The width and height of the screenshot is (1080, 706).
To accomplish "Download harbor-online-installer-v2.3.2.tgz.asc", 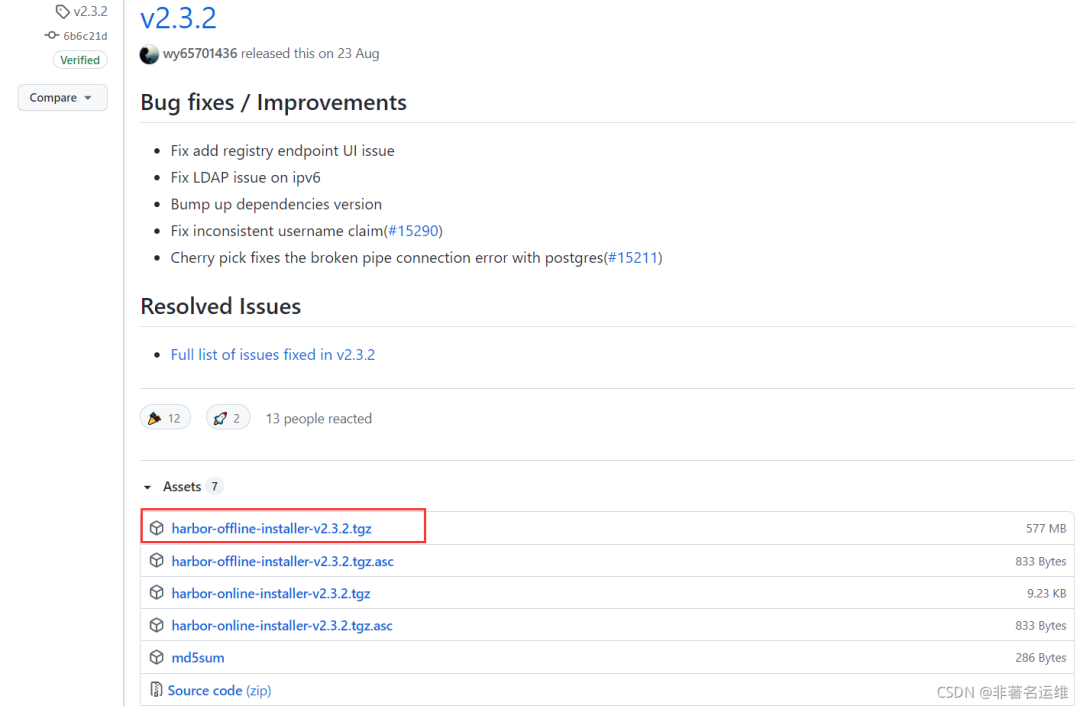I will [282, 625].
